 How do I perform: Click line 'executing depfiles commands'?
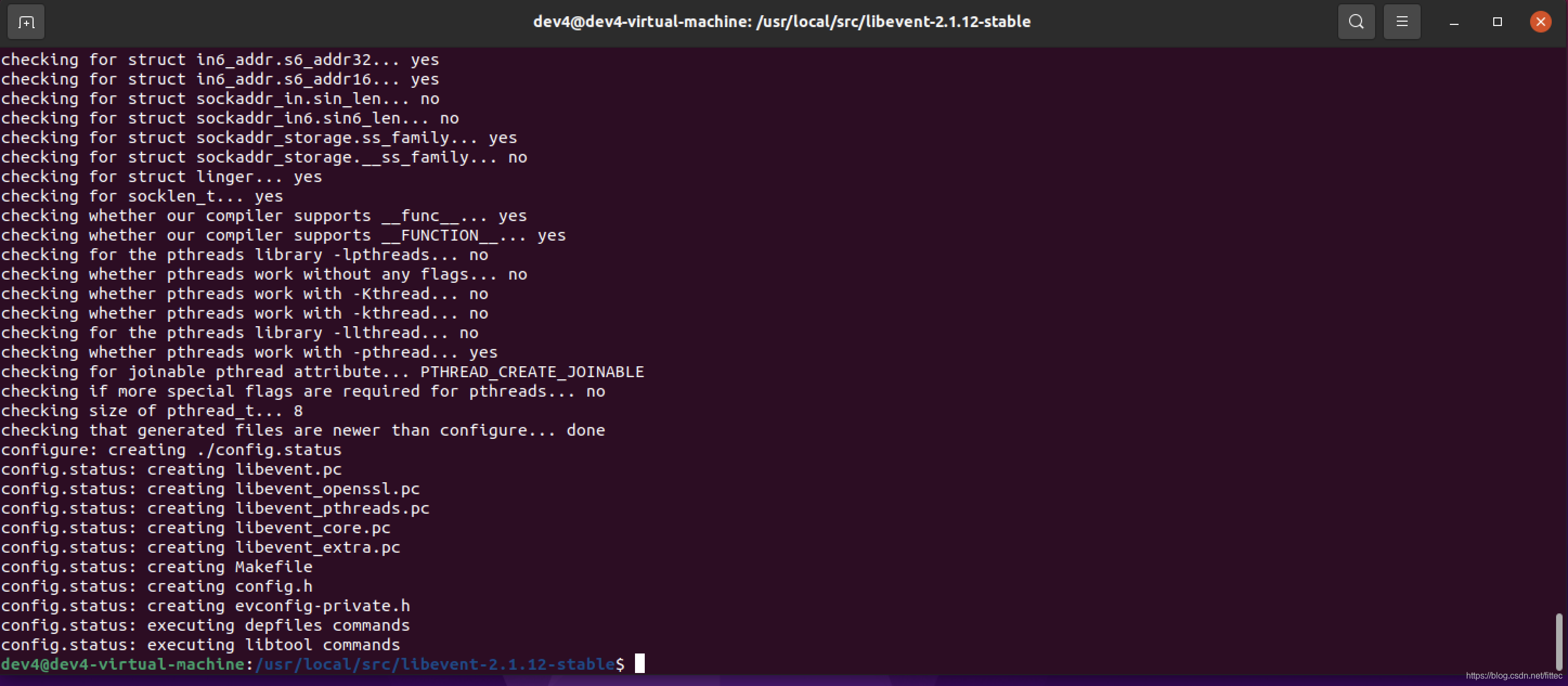click(x=205, y=625)
